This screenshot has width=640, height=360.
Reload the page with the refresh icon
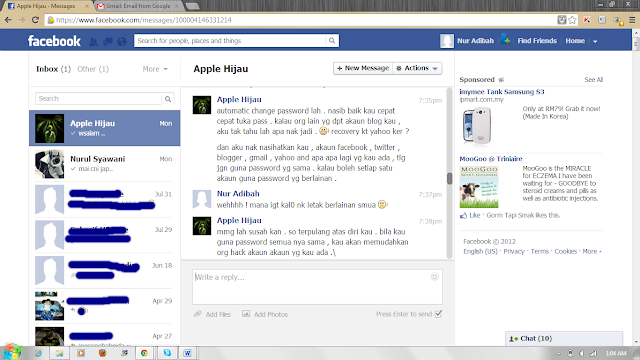(x=36, y=20)
